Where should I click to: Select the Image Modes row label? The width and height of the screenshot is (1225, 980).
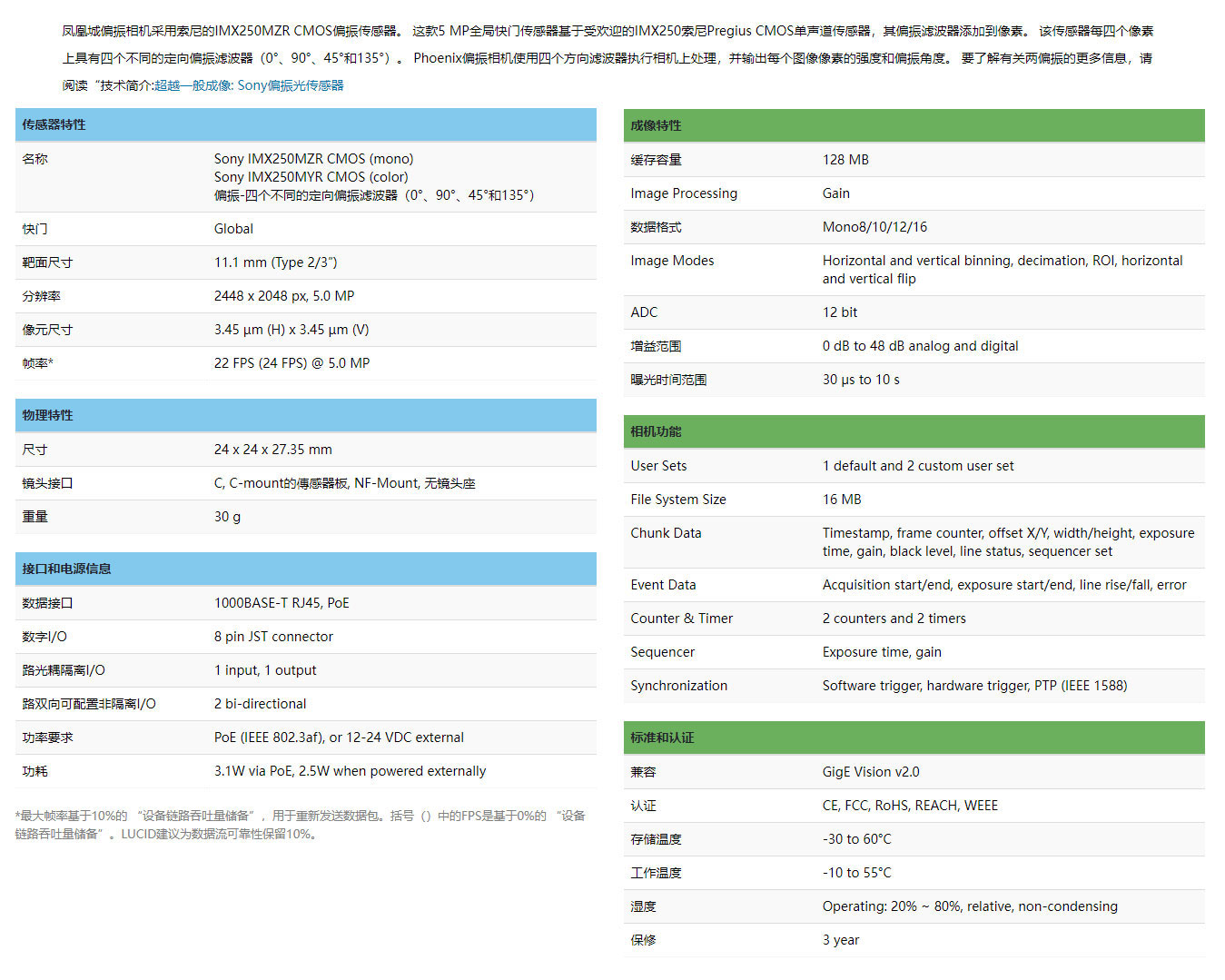672,261
